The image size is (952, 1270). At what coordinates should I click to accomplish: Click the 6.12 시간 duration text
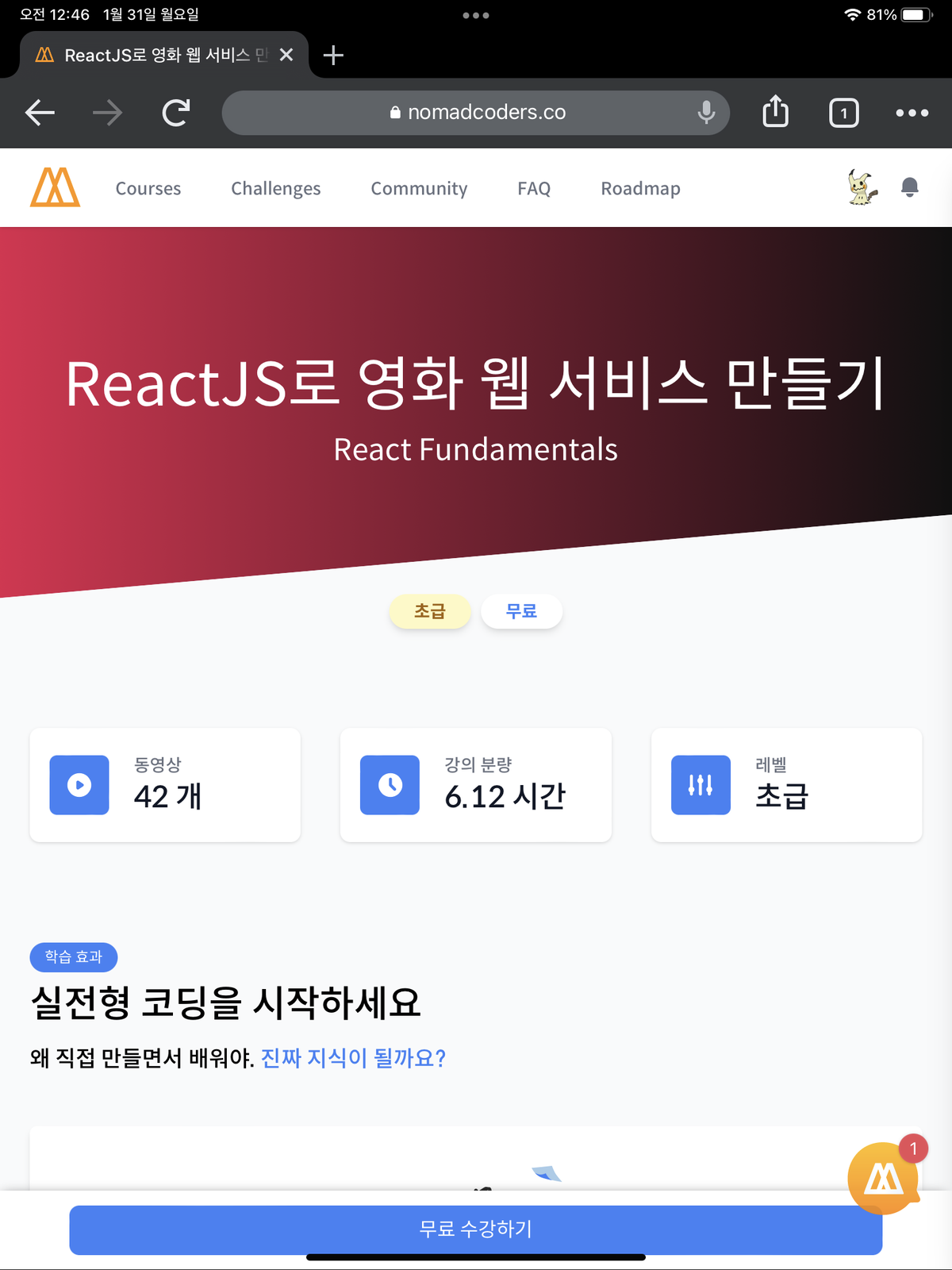click(x=505, y=796)
